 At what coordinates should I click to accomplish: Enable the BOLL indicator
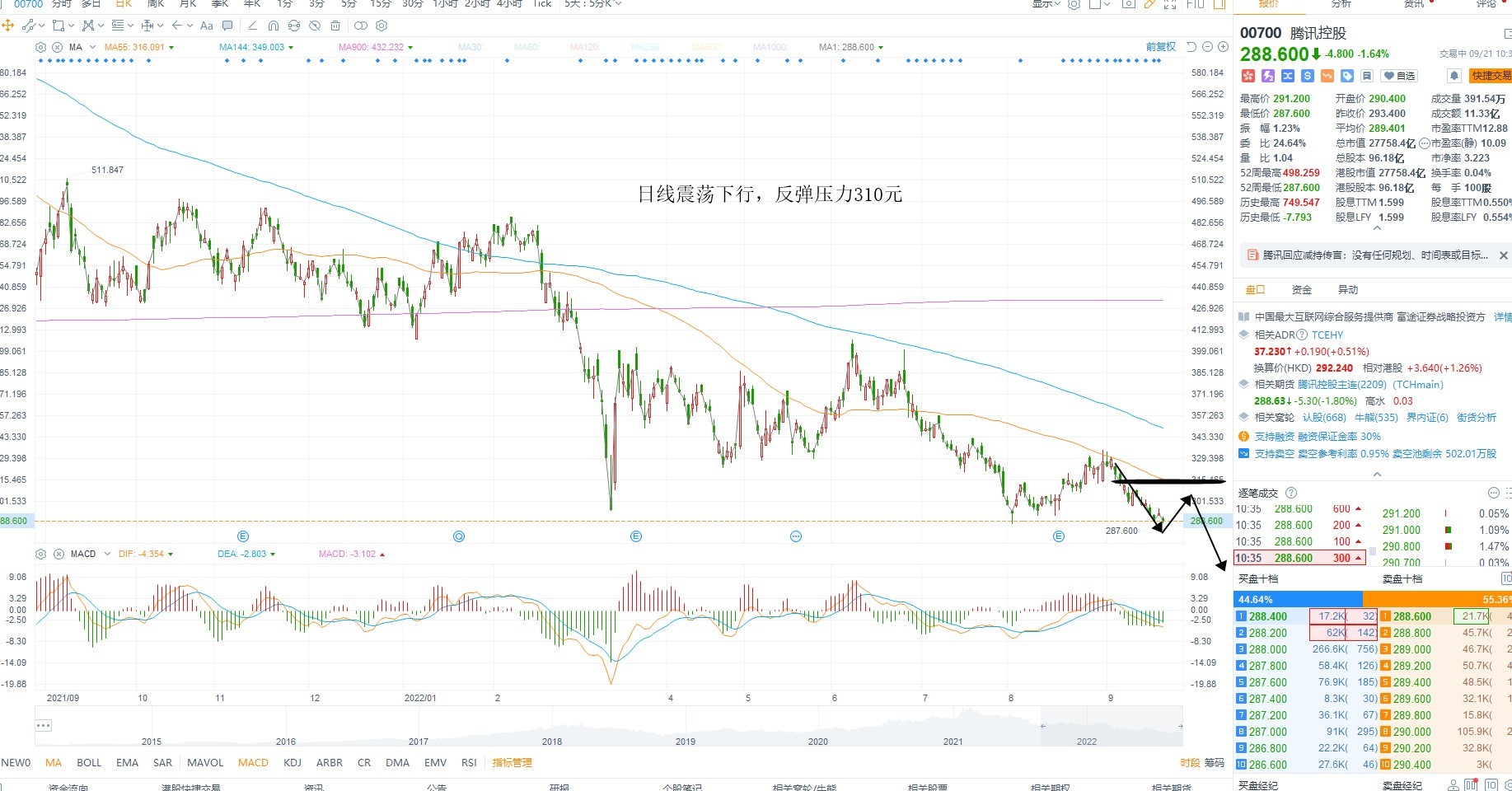pos(89,762)
